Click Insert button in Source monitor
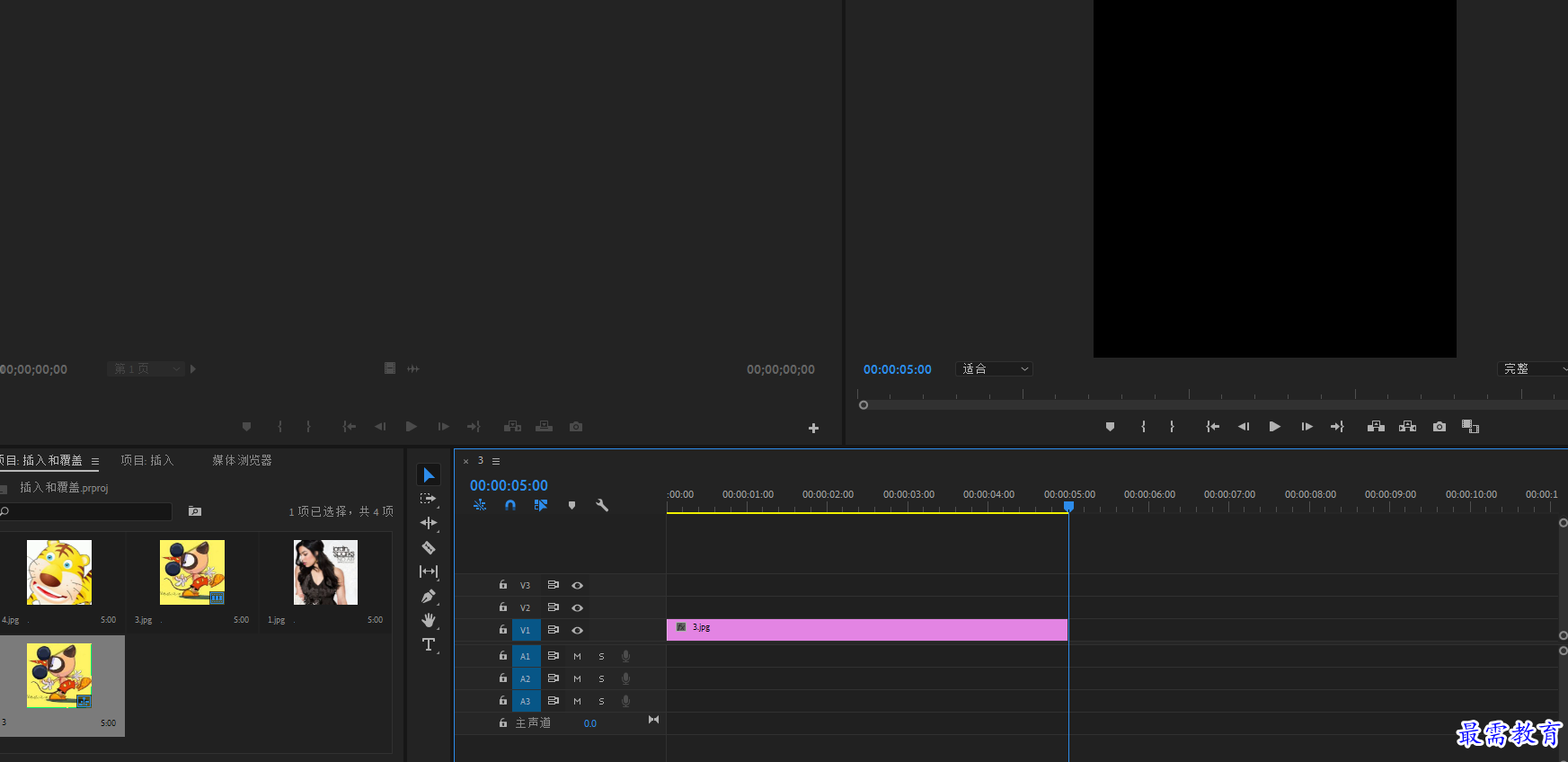This screenshot has width=1568, height=762. tap(512, 427)
